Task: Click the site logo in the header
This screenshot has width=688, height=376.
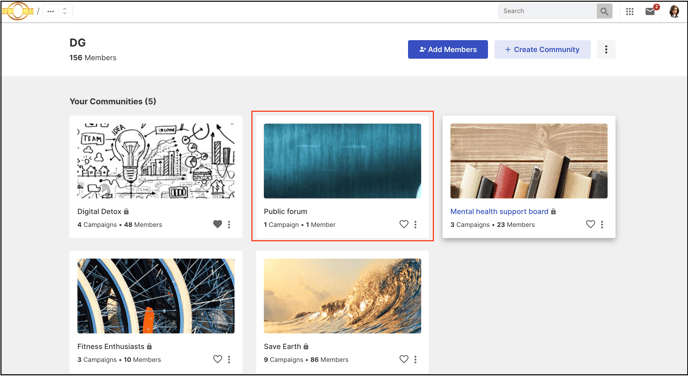Action: coord(18,11)
